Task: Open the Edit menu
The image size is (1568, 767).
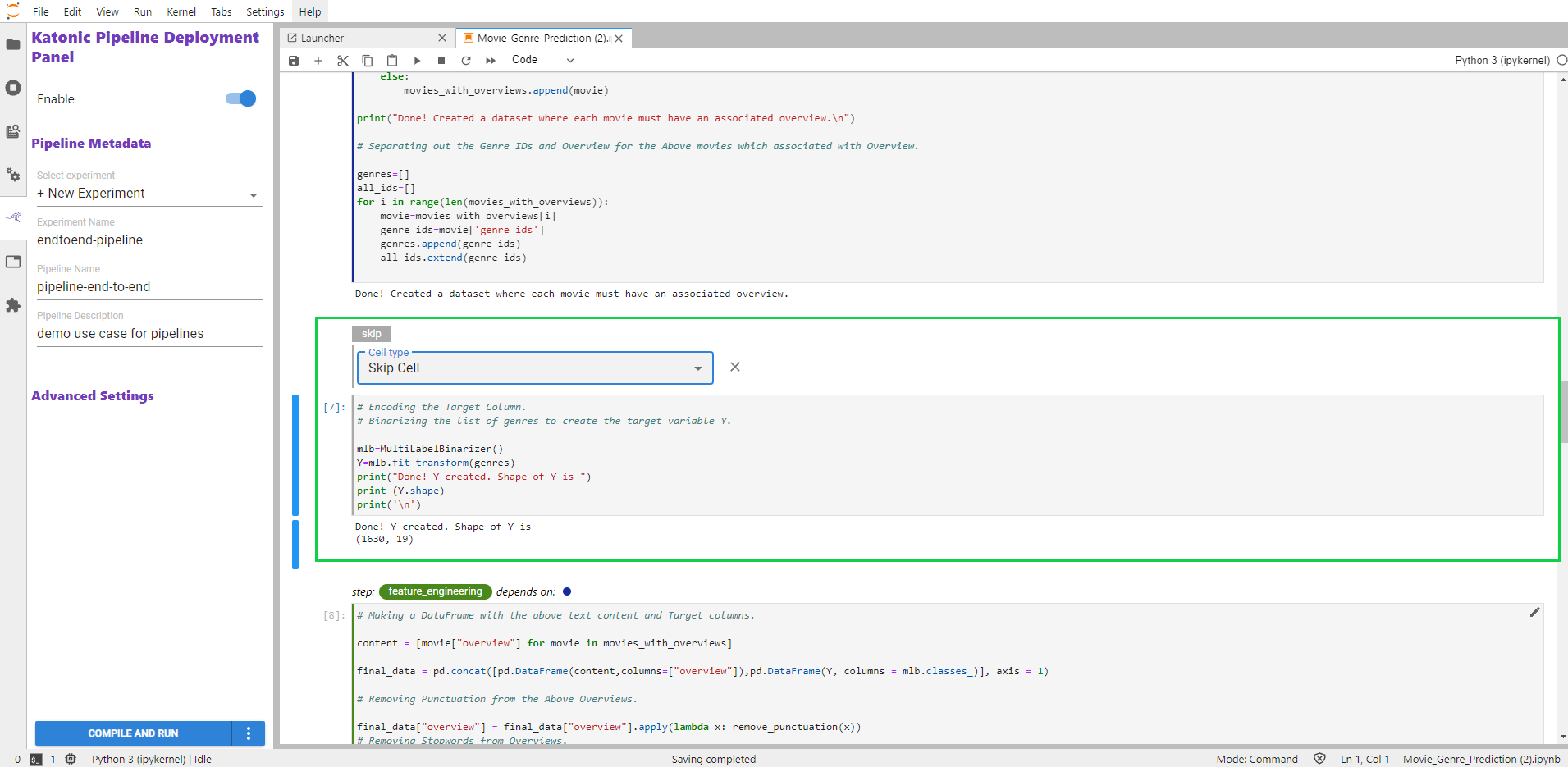Action: click(72, 11)
